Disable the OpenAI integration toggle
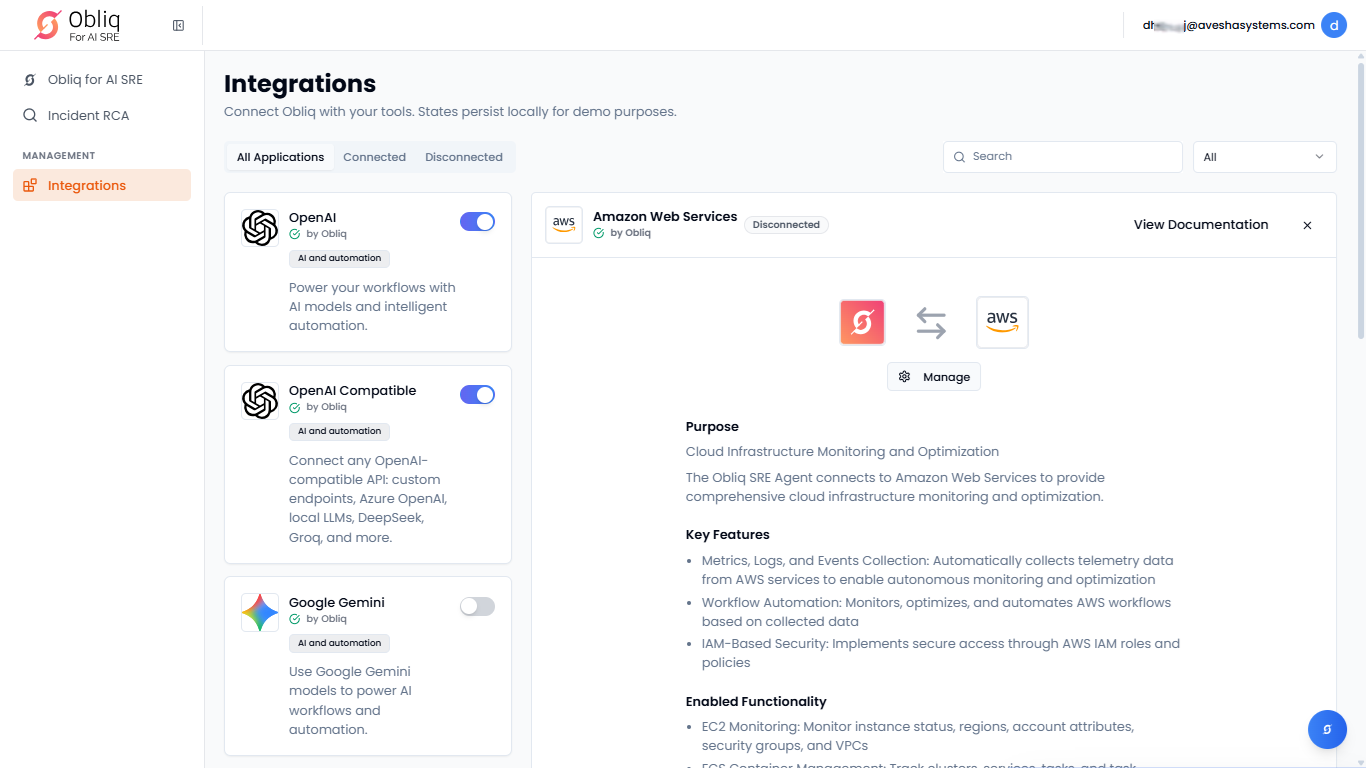 pyautogui.click(x=477, y=222)
